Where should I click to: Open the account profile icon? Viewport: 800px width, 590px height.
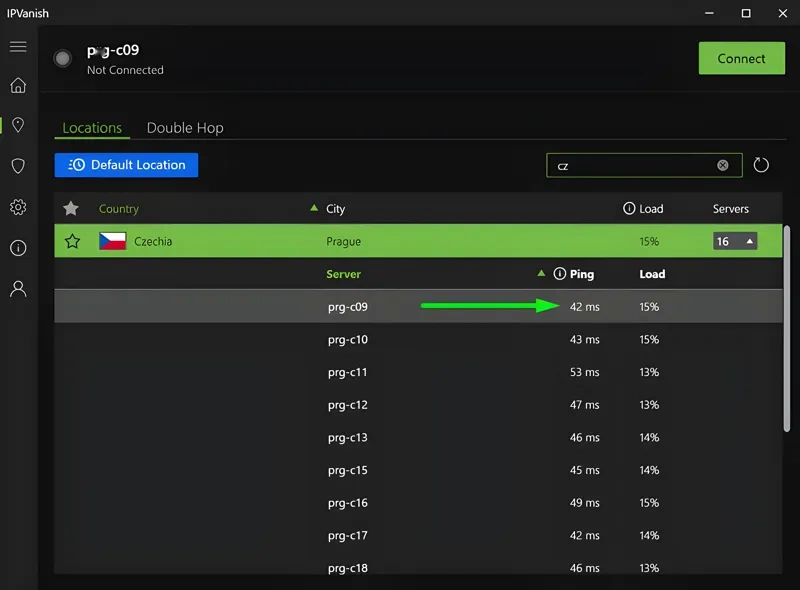click(18, 289)
